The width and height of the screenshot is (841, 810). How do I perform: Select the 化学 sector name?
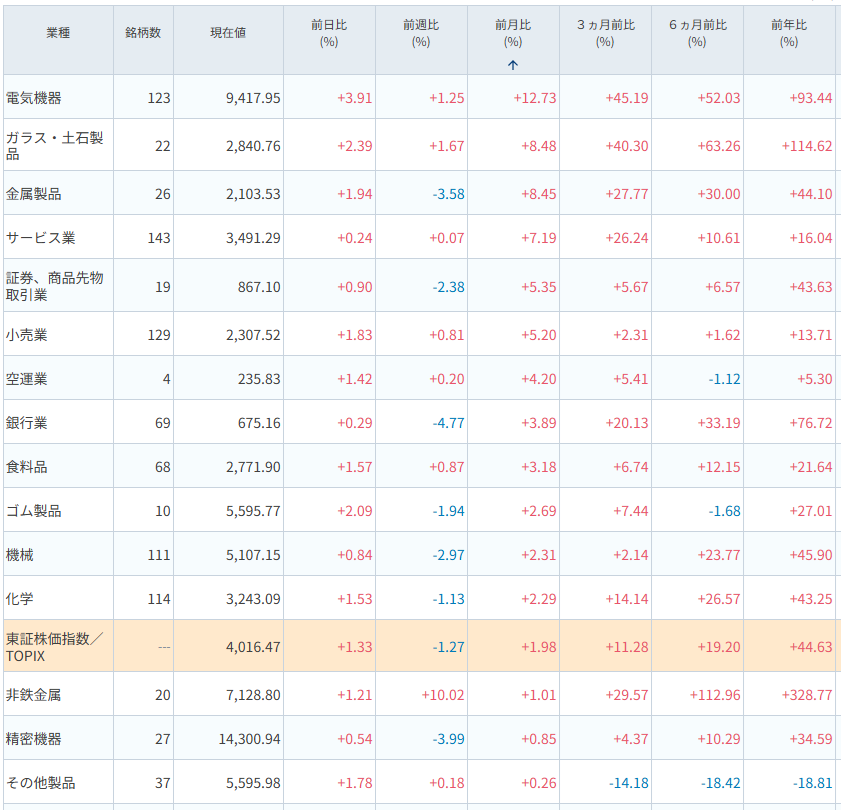19,599
